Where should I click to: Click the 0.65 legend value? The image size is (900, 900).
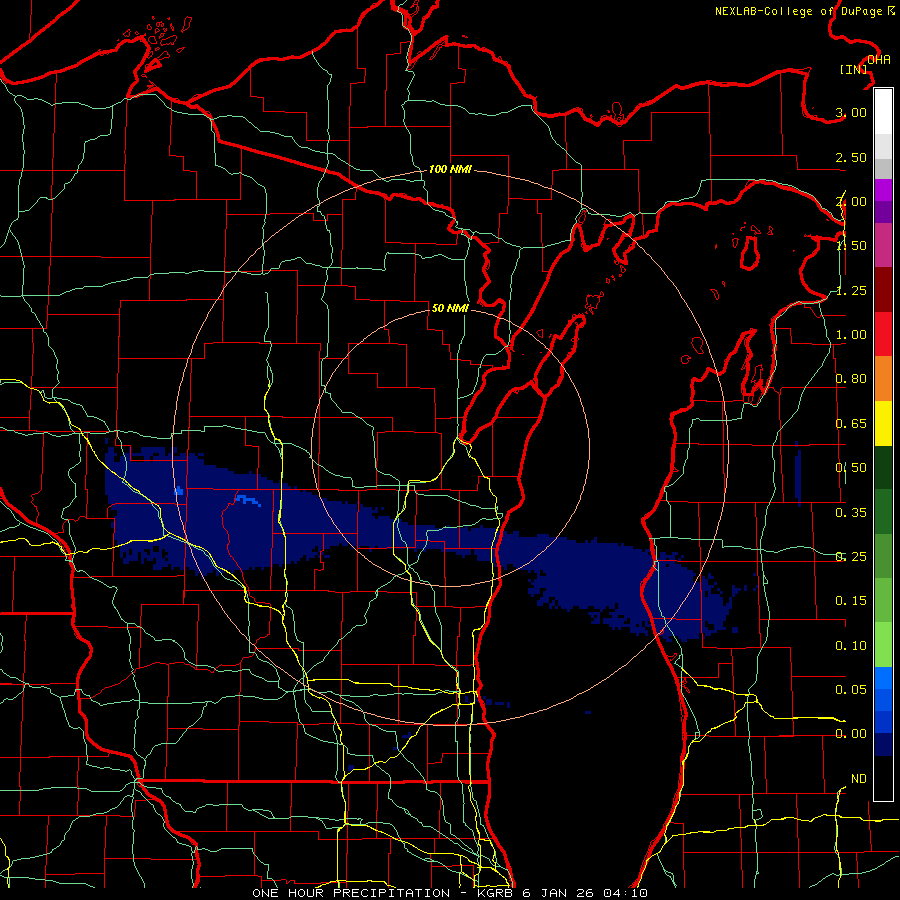click(851, 424)
